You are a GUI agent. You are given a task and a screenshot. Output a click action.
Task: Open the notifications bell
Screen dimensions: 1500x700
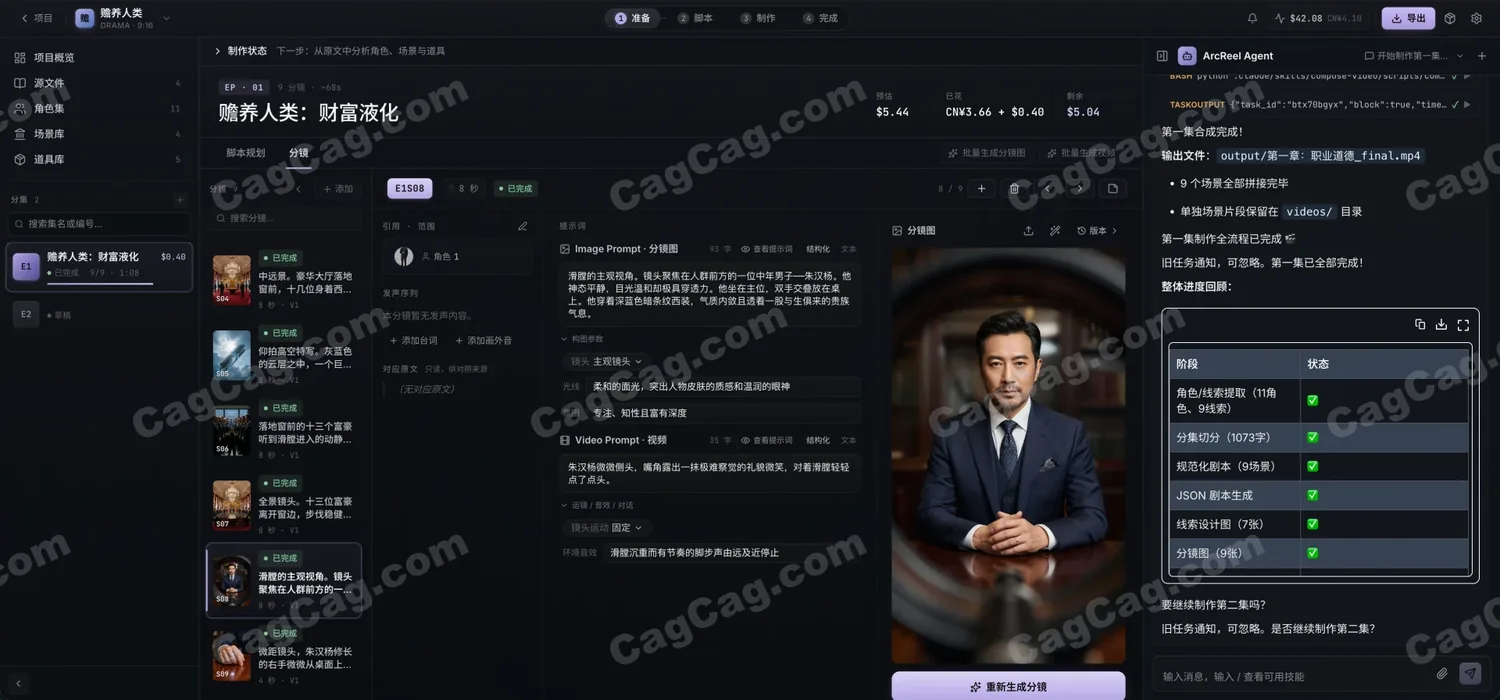[x=1252, y=18]
